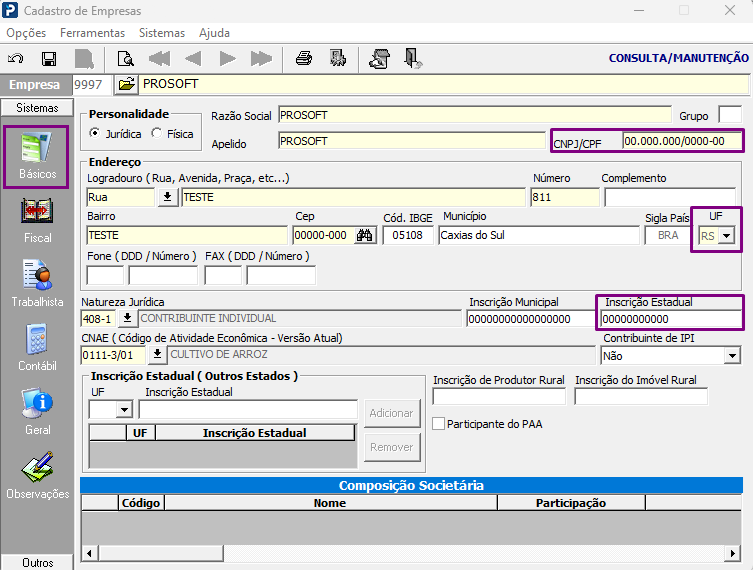The width and height of the screenshot is (753, 570).
Task: Click scroll-right arrow of Composição Societária
Action: (x=732, y=553)
